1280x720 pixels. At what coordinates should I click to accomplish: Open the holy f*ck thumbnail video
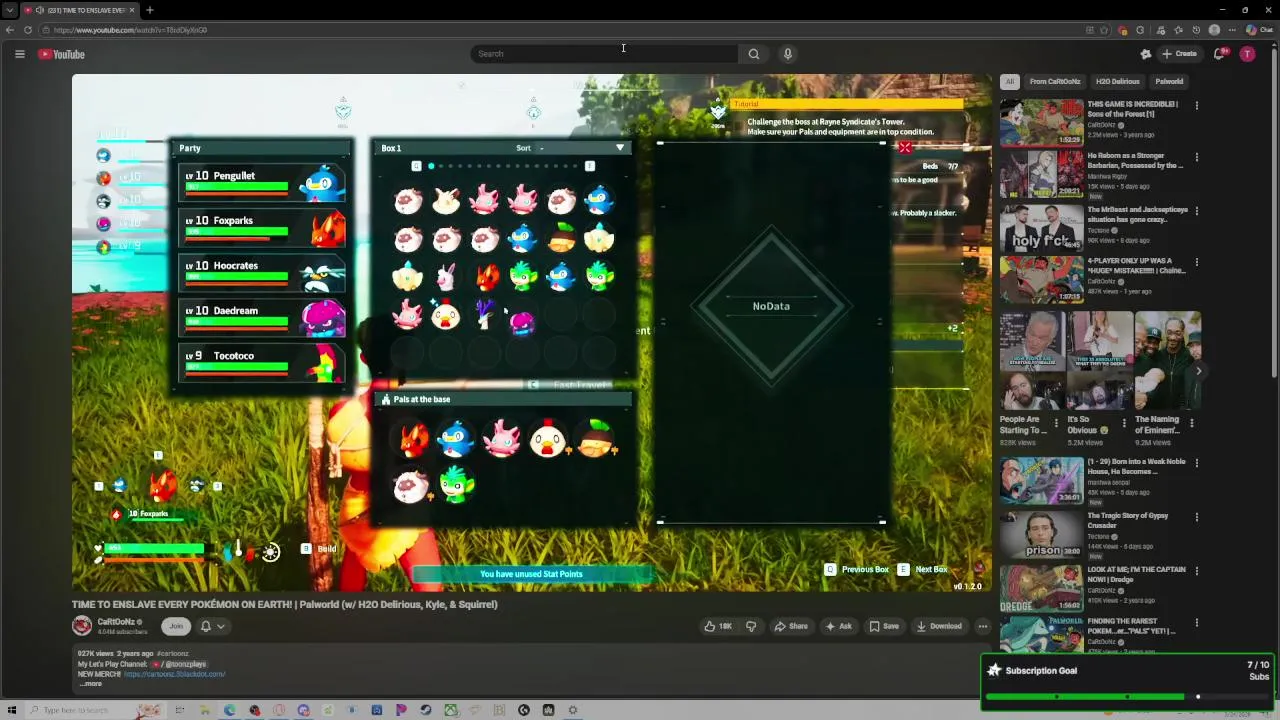coord(1041,229)
